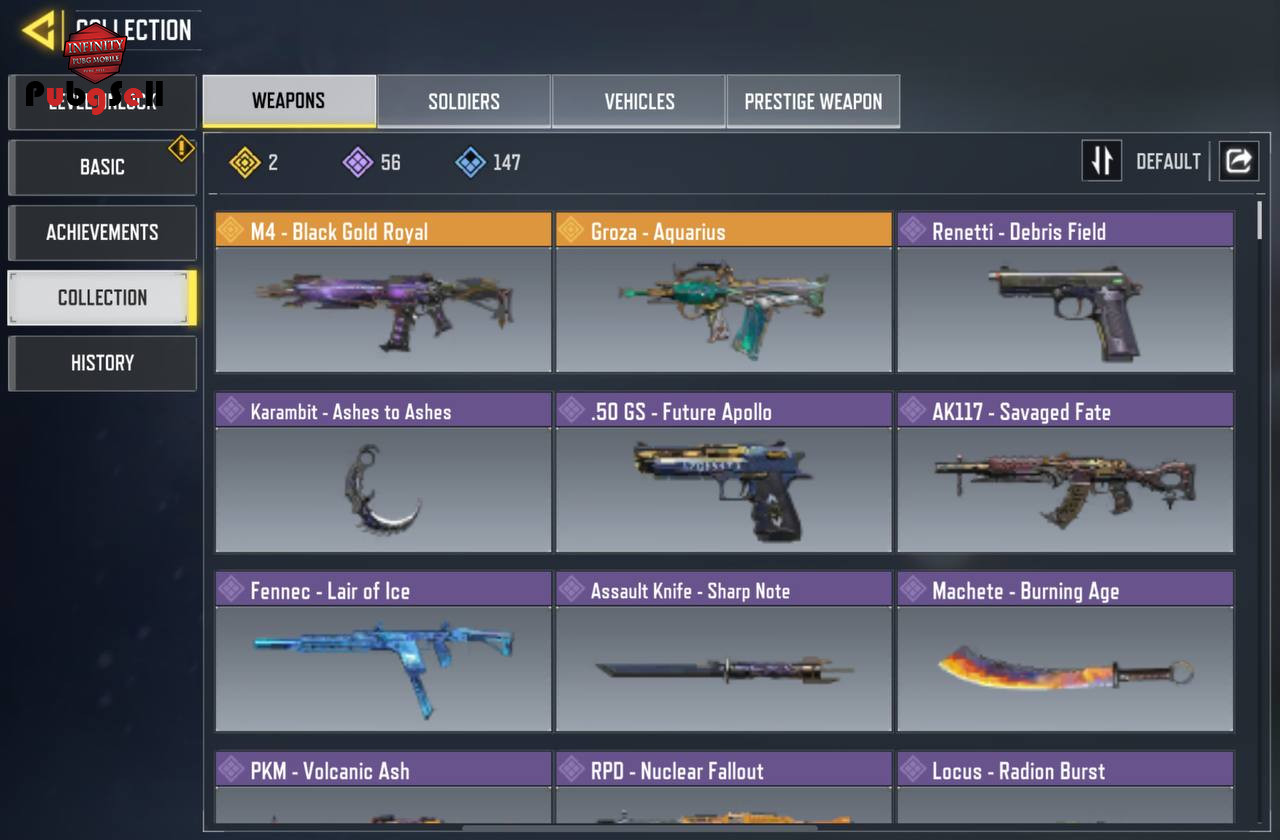Filter by epic purple rarity icon
This screenshot has width=1280, height=840.
358,162
